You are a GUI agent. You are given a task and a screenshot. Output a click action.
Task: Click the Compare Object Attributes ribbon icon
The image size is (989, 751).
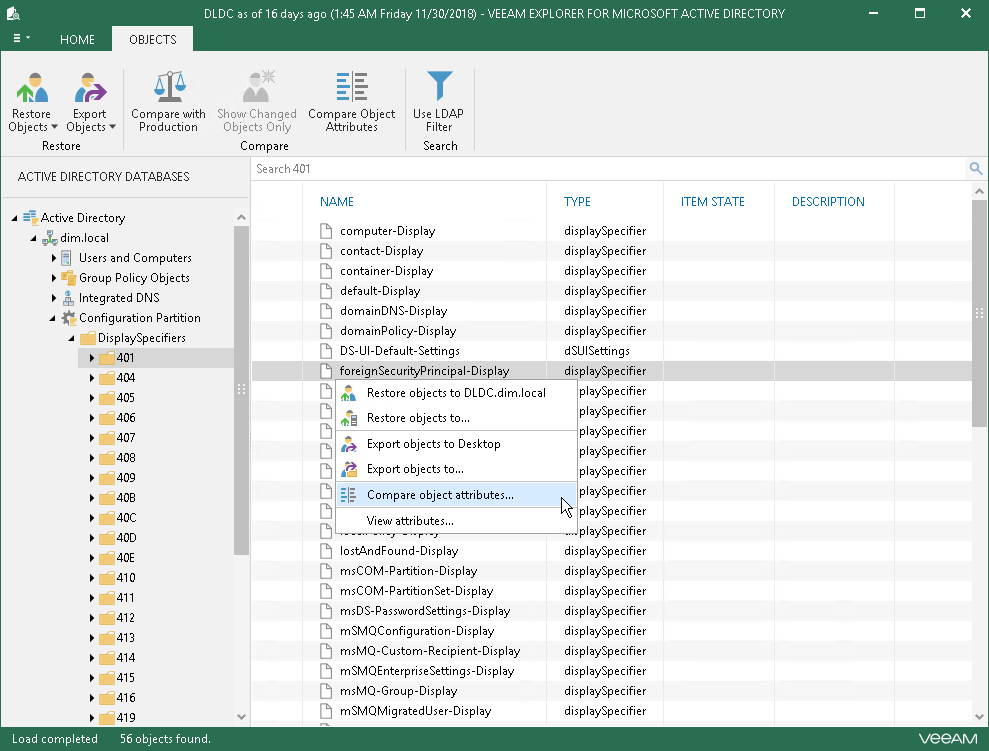tap(351, 86)
